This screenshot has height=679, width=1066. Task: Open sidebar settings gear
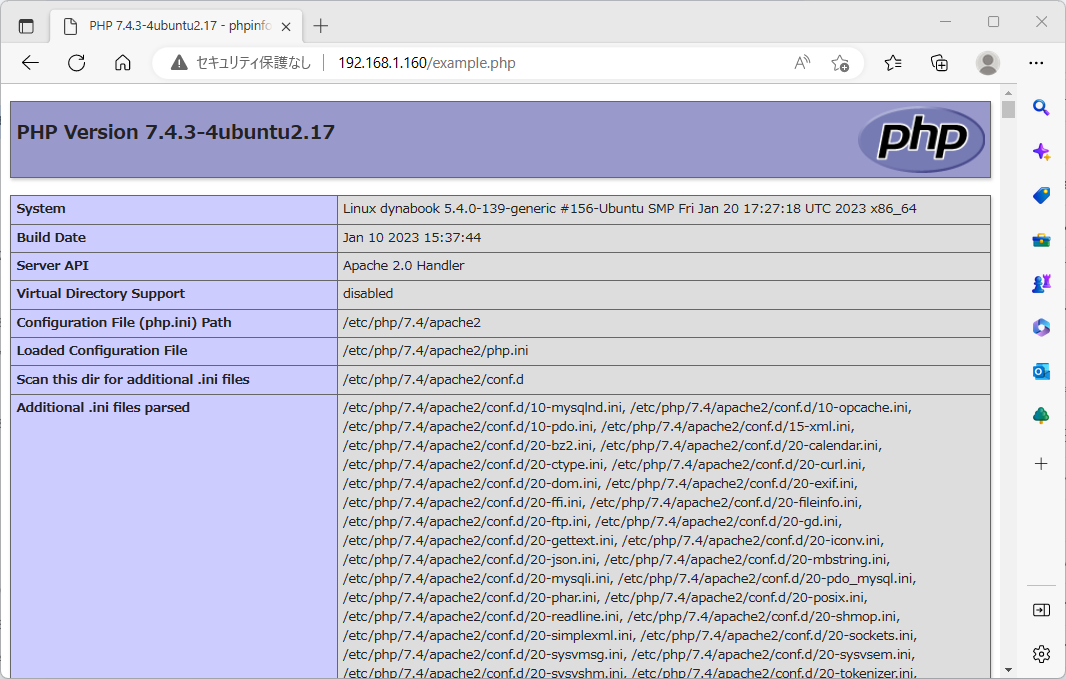[1041, 655]
